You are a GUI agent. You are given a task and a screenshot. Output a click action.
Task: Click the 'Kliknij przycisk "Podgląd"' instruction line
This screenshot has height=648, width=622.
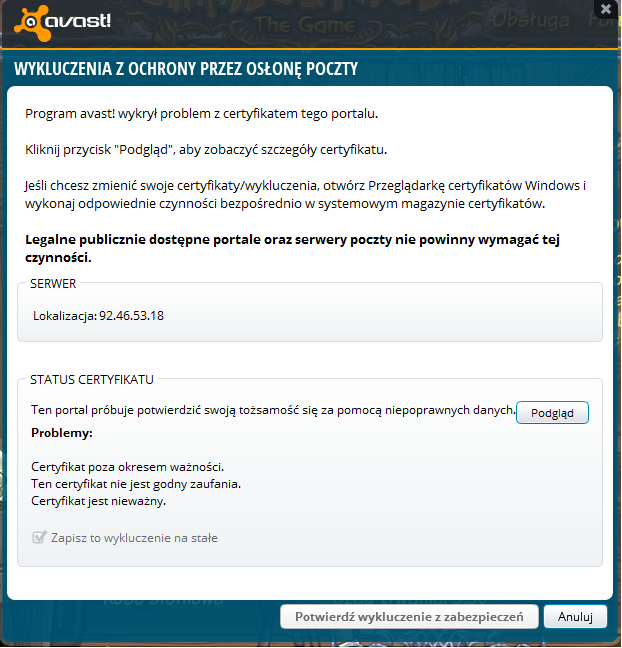click(x=206, y=149)
